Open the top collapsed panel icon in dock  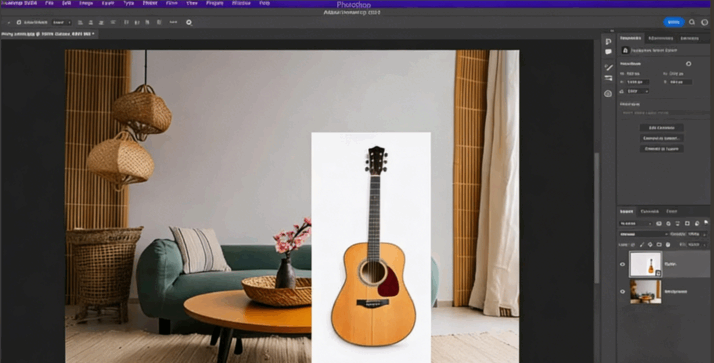pos(608,41)
